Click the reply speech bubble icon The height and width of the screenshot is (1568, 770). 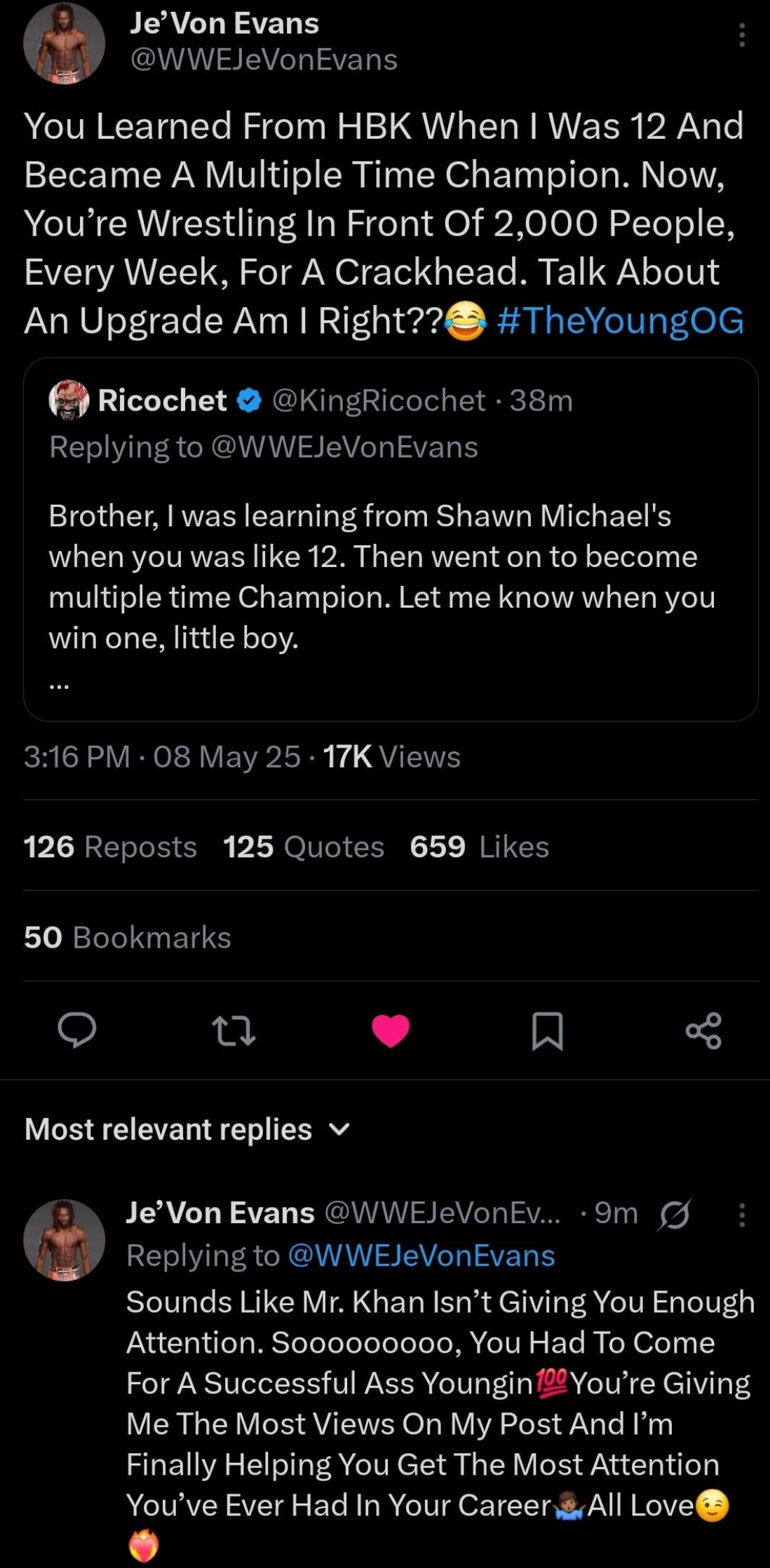coord(77,1030)
